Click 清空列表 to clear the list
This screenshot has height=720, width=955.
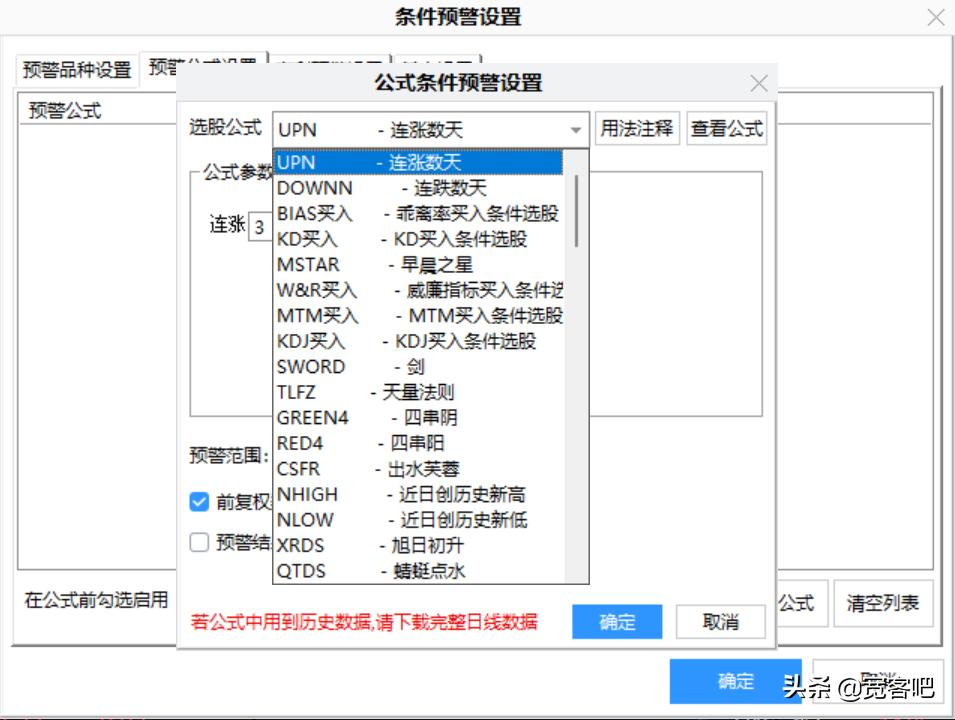883,604
